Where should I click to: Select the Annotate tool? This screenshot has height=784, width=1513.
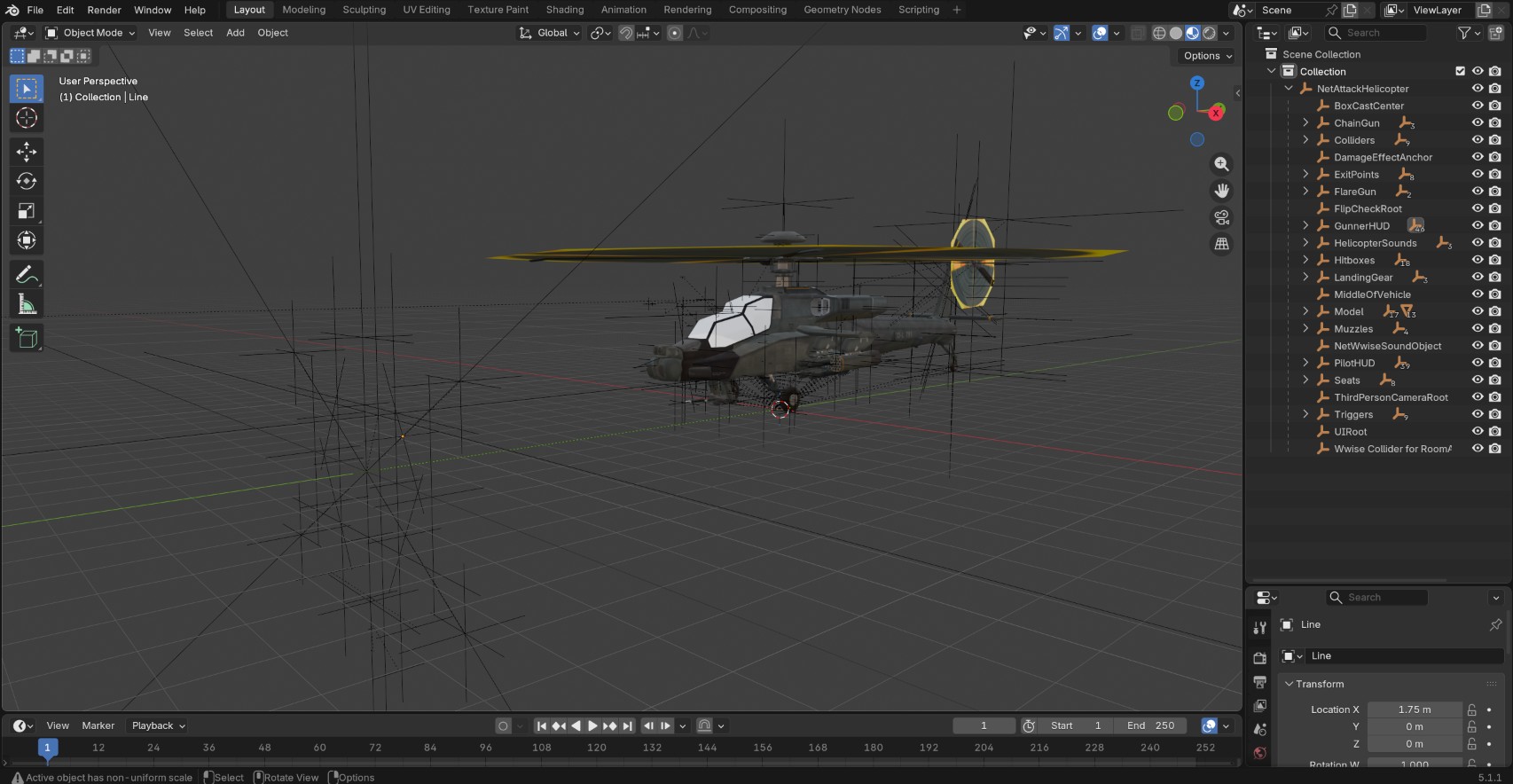point(27,275)
